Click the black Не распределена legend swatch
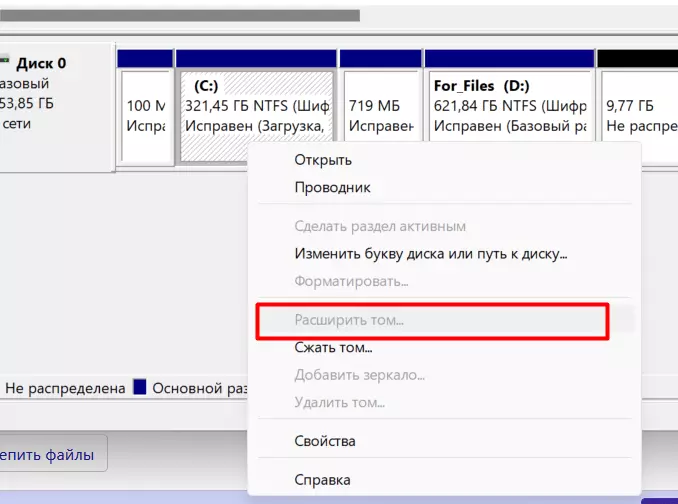The image size is (678, 504). tap(1, 387)
